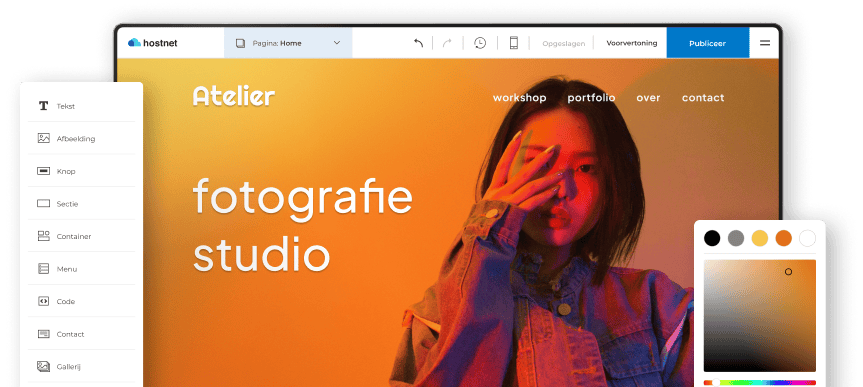Image resolution: width=863 pixels, height=387 pixels.
Task: Pick the black color swatch
Action: pos(712,238)
